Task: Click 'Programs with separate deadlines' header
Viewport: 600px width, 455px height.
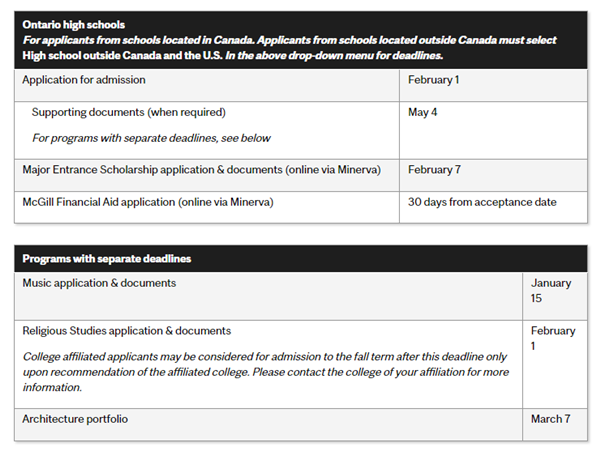Action: 107,259
